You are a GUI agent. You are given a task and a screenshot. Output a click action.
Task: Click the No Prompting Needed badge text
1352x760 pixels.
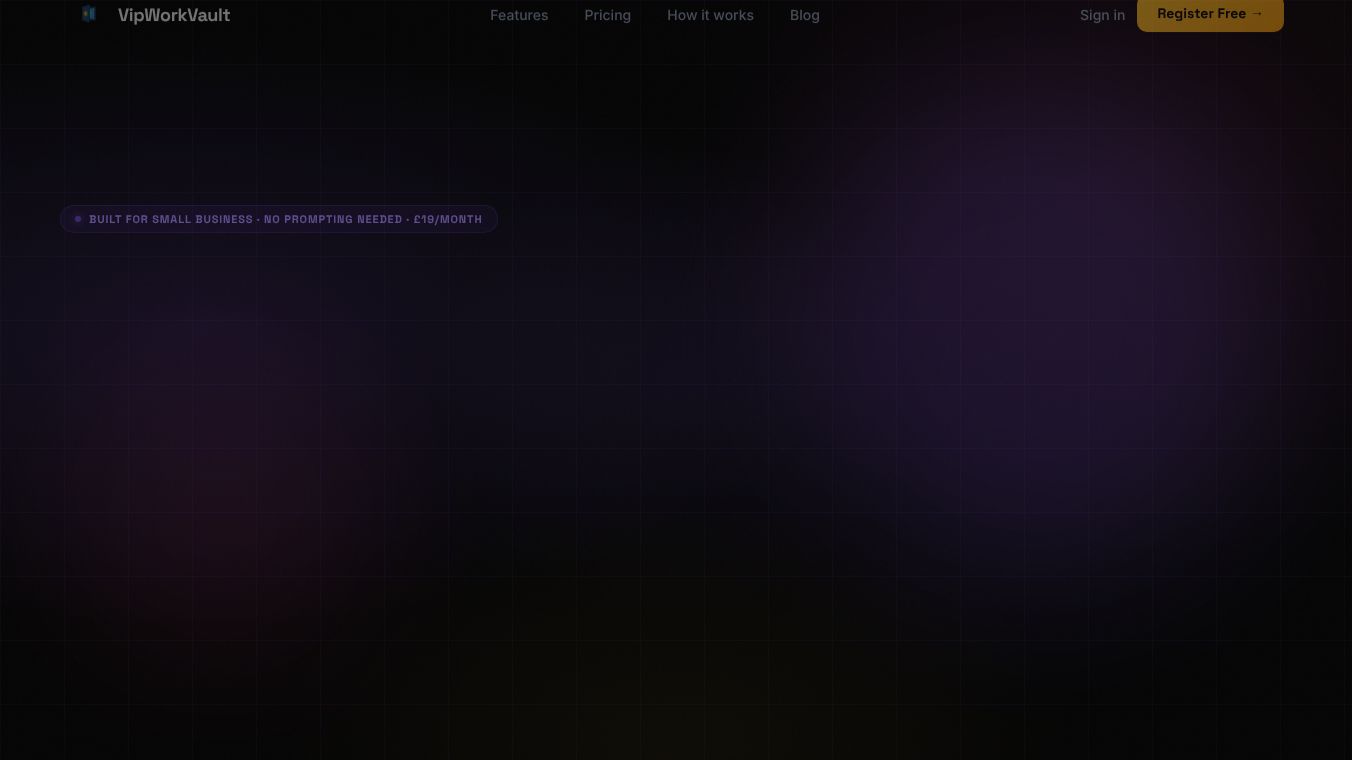pyautogui.click(x=333, y=219)
